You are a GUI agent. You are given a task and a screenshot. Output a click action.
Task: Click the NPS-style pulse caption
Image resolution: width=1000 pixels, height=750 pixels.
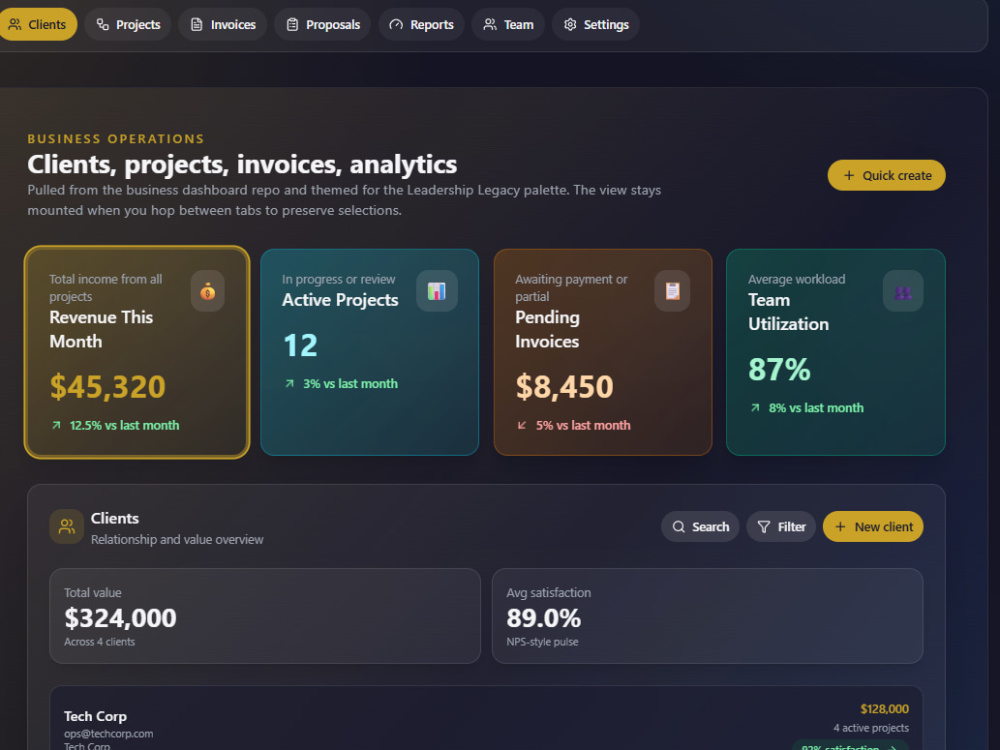coord(542,642)
